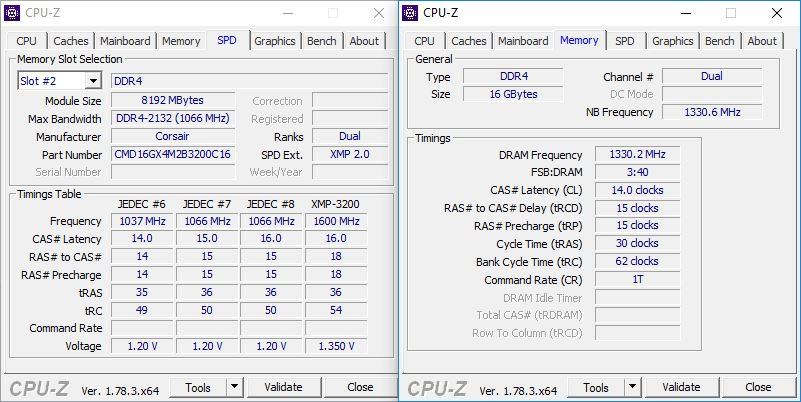Click Close button in right window
This screenshot has height=402, width=801.
tap(758, 387)
